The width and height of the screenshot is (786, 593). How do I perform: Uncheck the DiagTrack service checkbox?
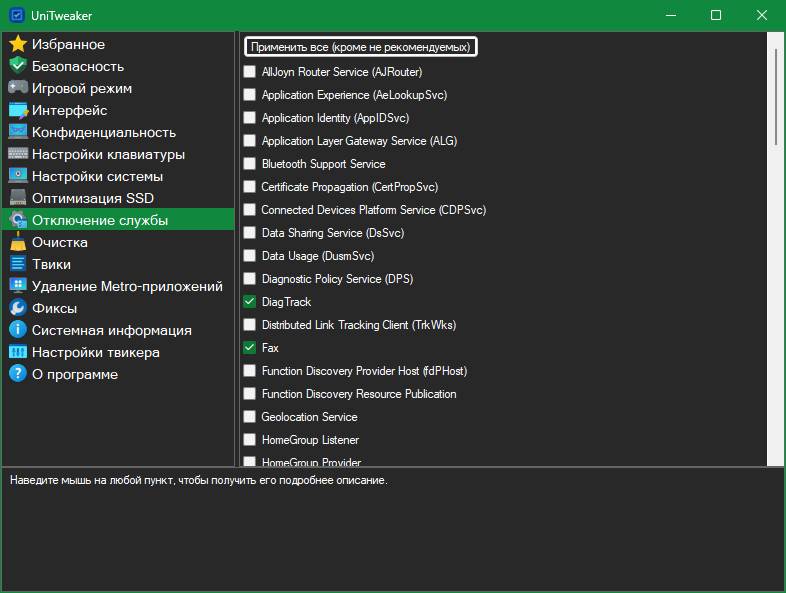[x=250, y=302]
